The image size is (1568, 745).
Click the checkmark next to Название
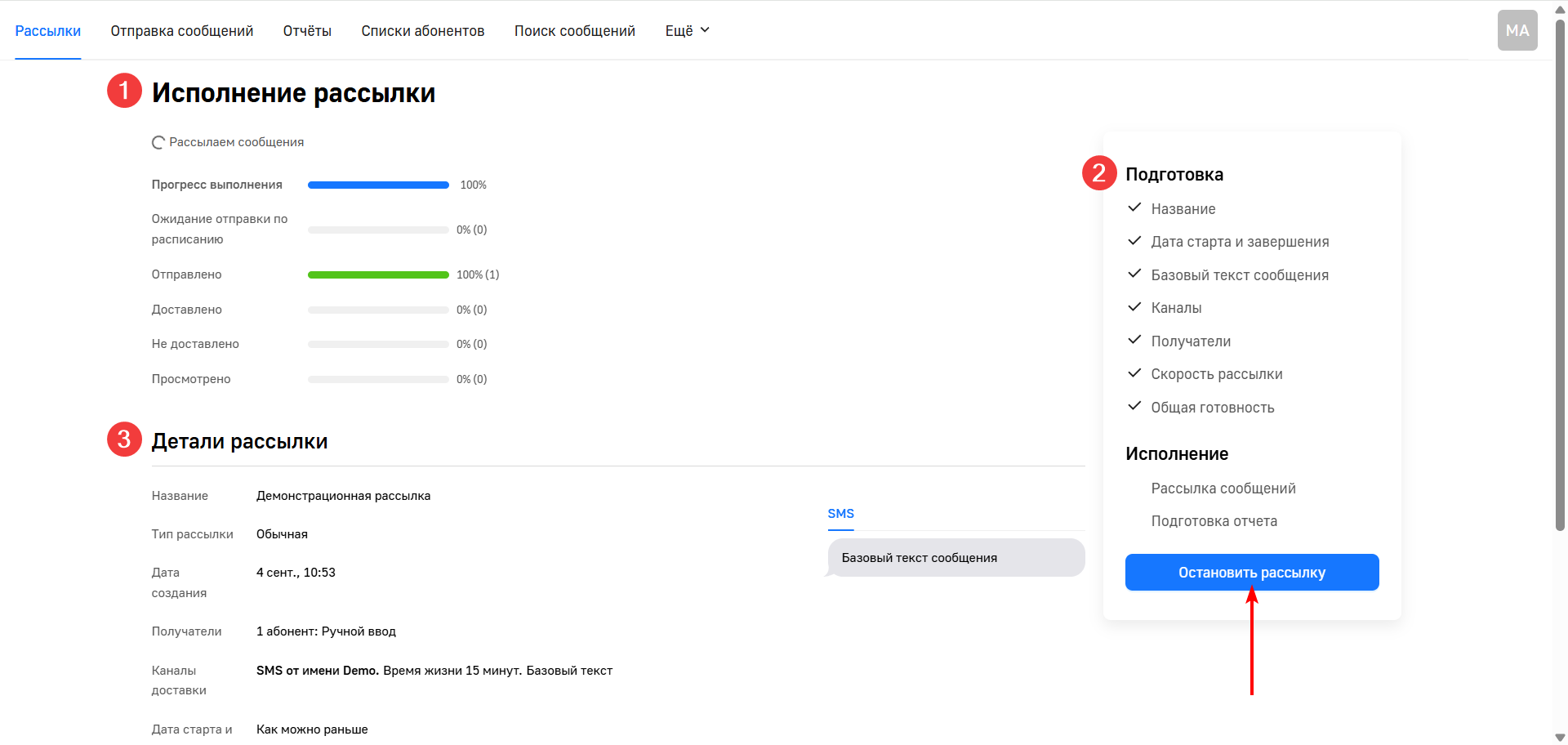pos(1134,208)
